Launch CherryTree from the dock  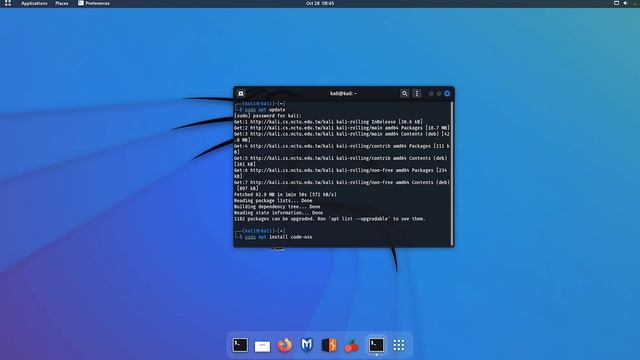click(x=351, y=345)
